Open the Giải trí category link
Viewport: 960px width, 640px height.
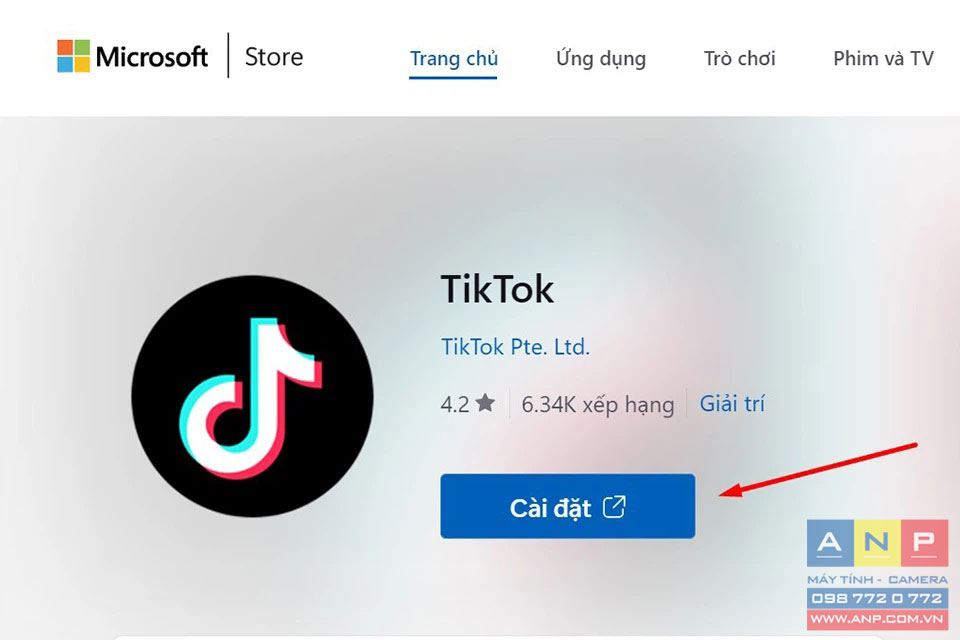(x=732, y=404)
